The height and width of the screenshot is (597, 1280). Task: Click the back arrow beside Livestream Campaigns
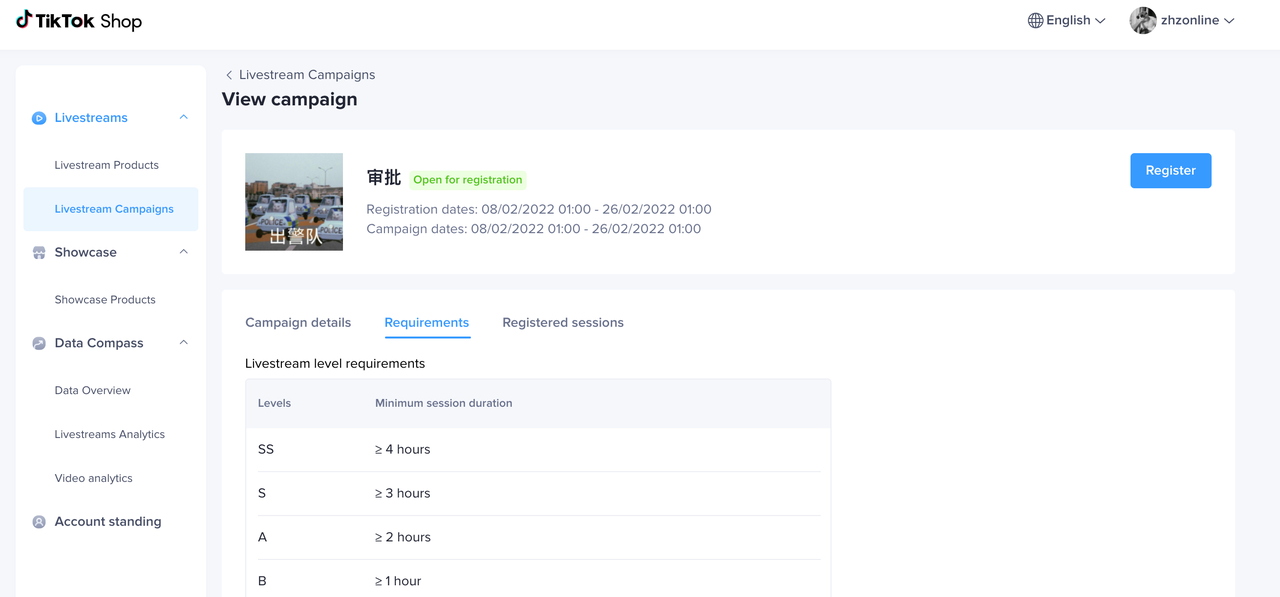(x=229, y=75)
